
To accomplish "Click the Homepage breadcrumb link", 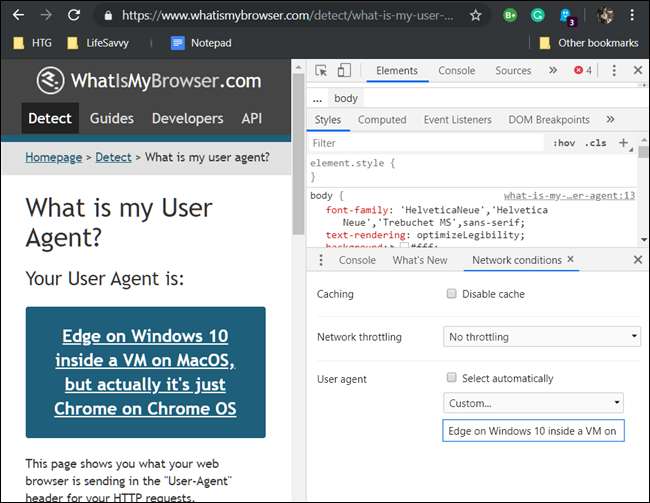I will [x=54, y=157].
